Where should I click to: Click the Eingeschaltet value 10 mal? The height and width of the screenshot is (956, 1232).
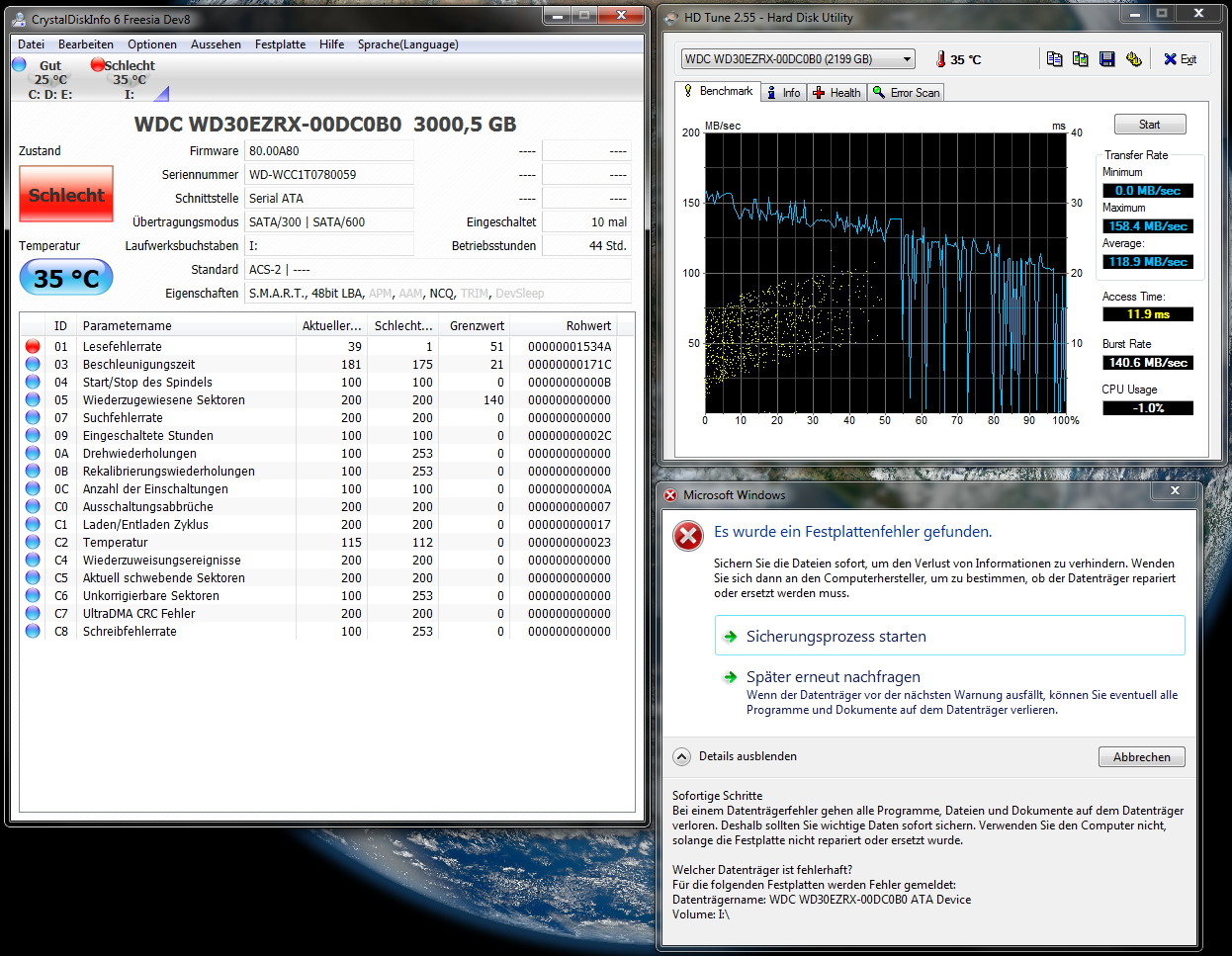pos(586,222)
